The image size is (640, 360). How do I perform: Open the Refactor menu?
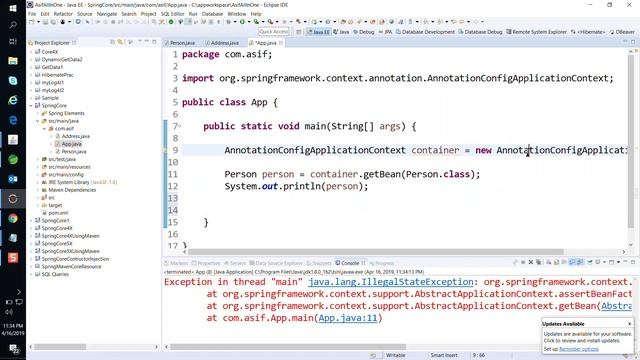[63, 14]
